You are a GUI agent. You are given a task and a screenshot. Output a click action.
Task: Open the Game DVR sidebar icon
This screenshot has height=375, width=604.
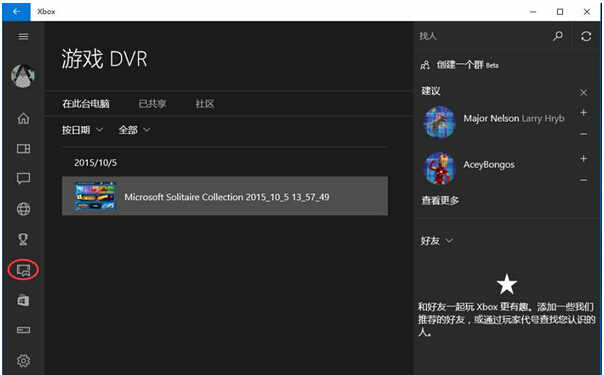23,270
